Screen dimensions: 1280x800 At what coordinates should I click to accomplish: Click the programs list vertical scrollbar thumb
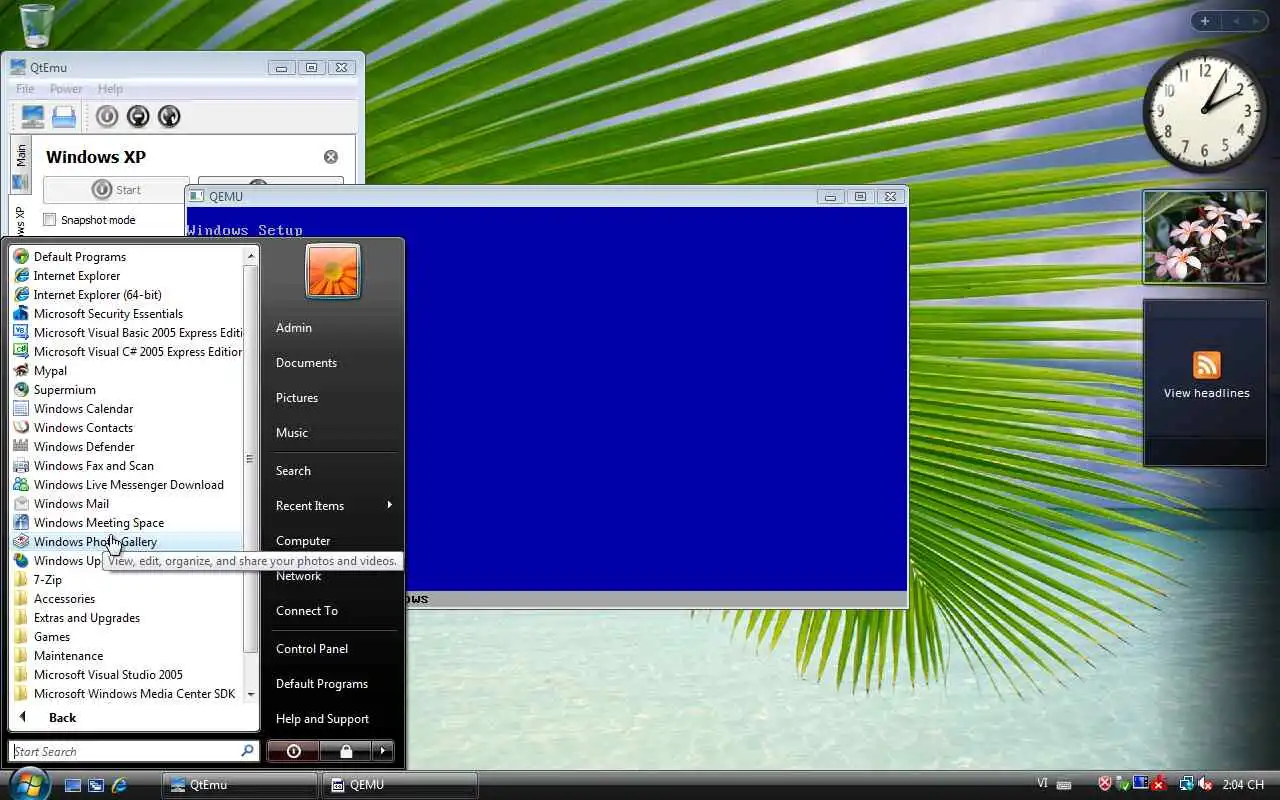point(250,458)
